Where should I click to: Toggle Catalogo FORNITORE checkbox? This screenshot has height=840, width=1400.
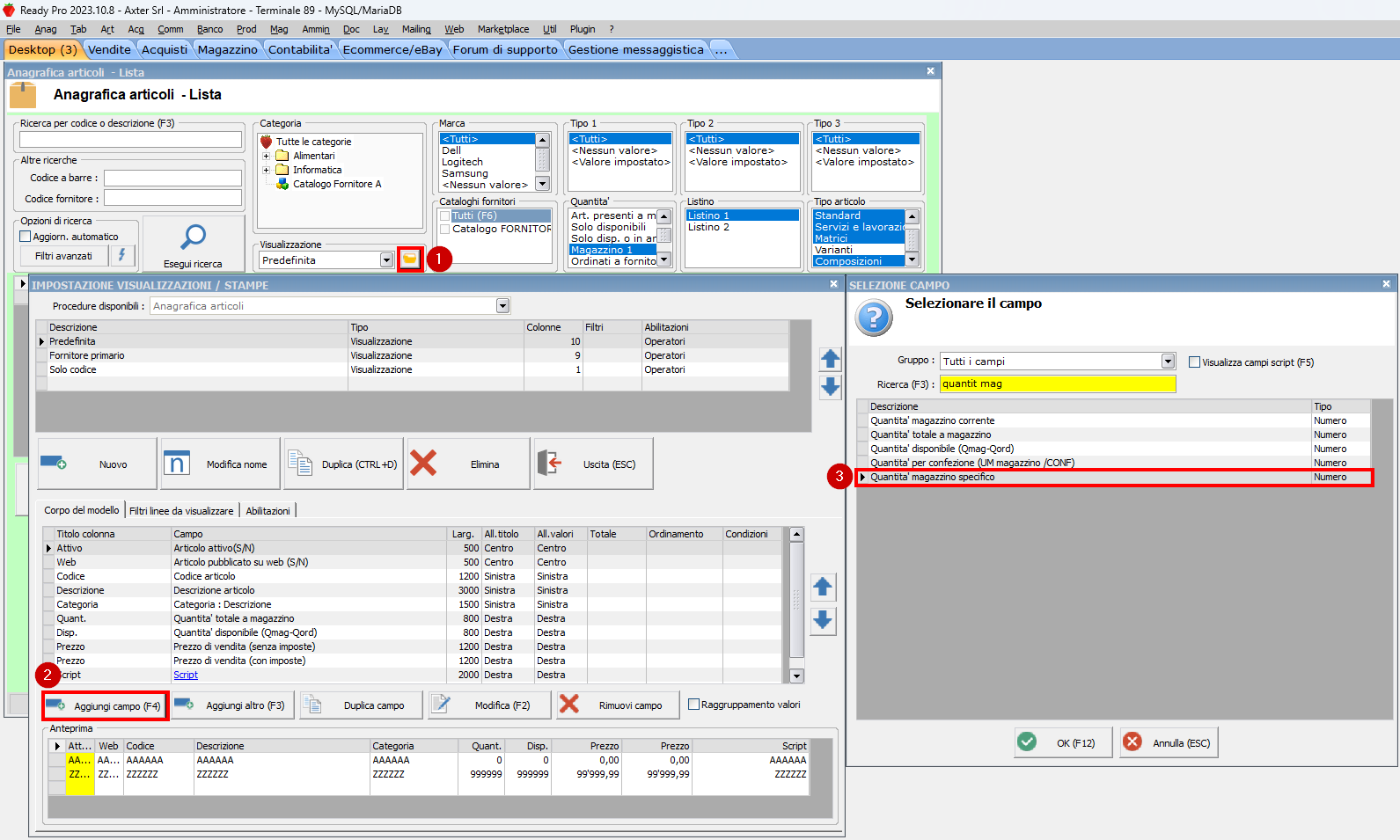[444, 229]
